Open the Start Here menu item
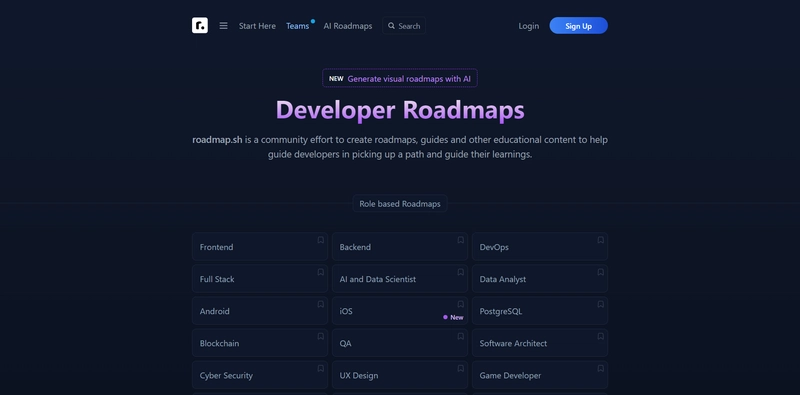The image size is (800, 395). (x=257, y=26)
